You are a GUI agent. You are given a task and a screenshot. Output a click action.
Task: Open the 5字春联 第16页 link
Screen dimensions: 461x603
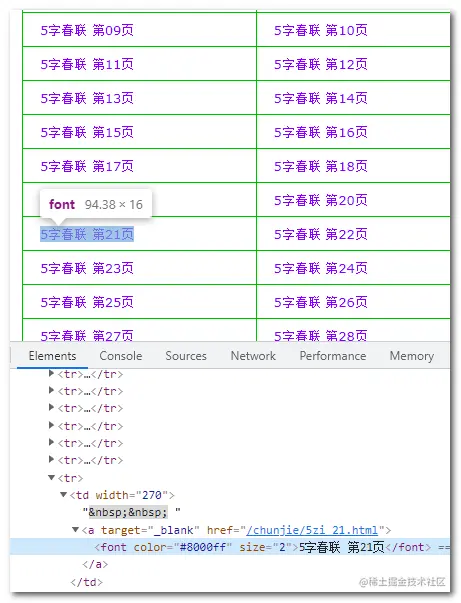coord(321,132)
